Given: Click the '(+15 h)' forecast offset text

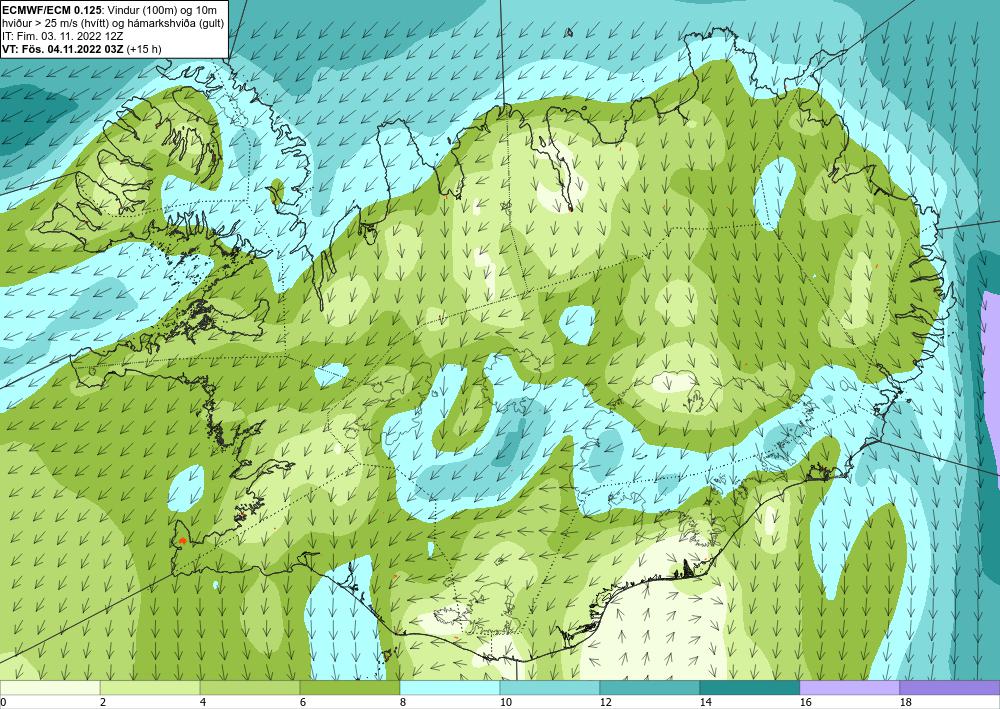Looking at the screenshot, I should tap(144, 49).
